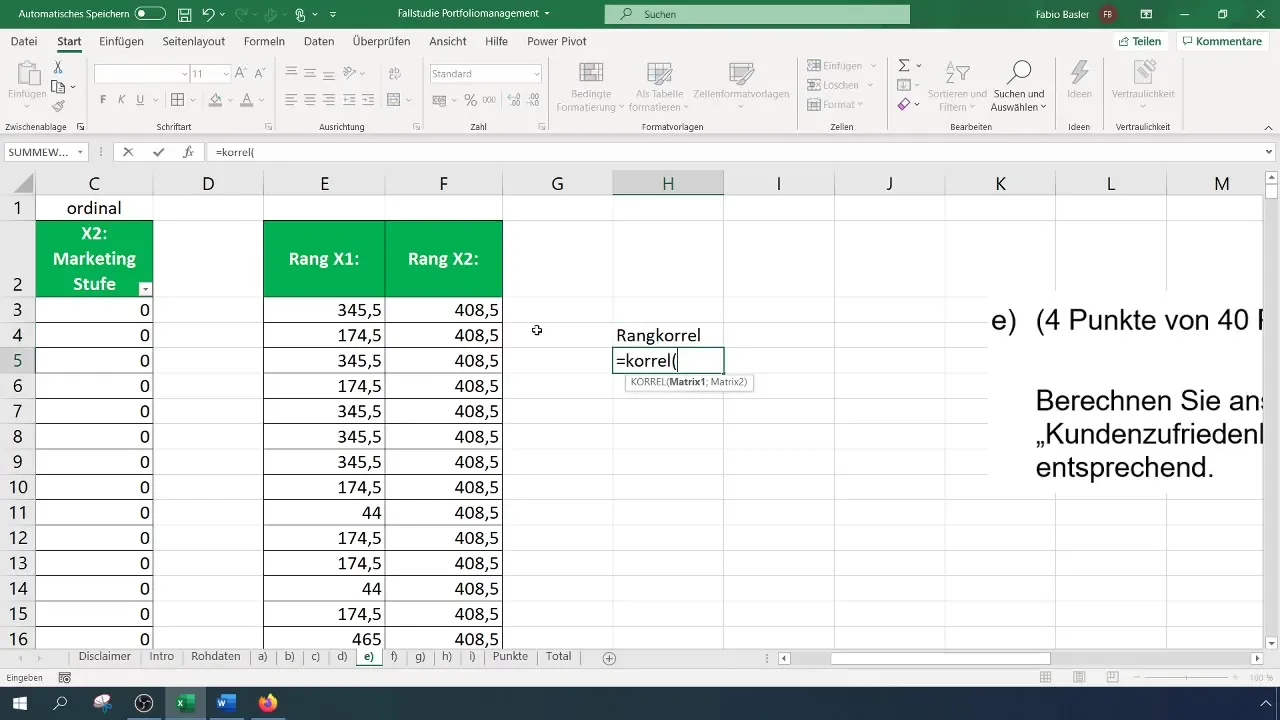
Task: Click the eraser Clear icon
Action: tap(904, 104)
